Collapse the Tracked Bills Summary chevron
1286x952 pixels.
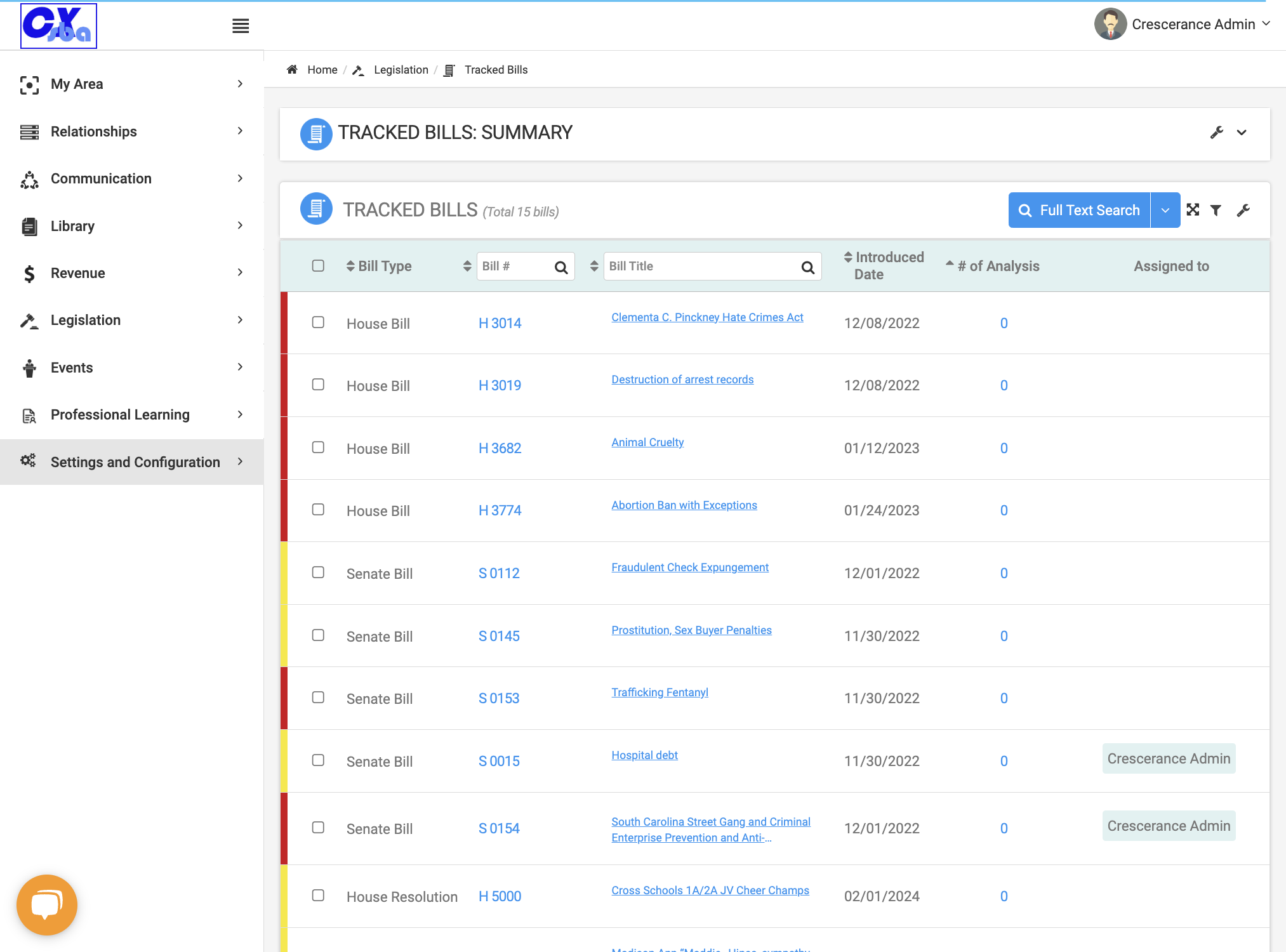[x=1242, y=133]
